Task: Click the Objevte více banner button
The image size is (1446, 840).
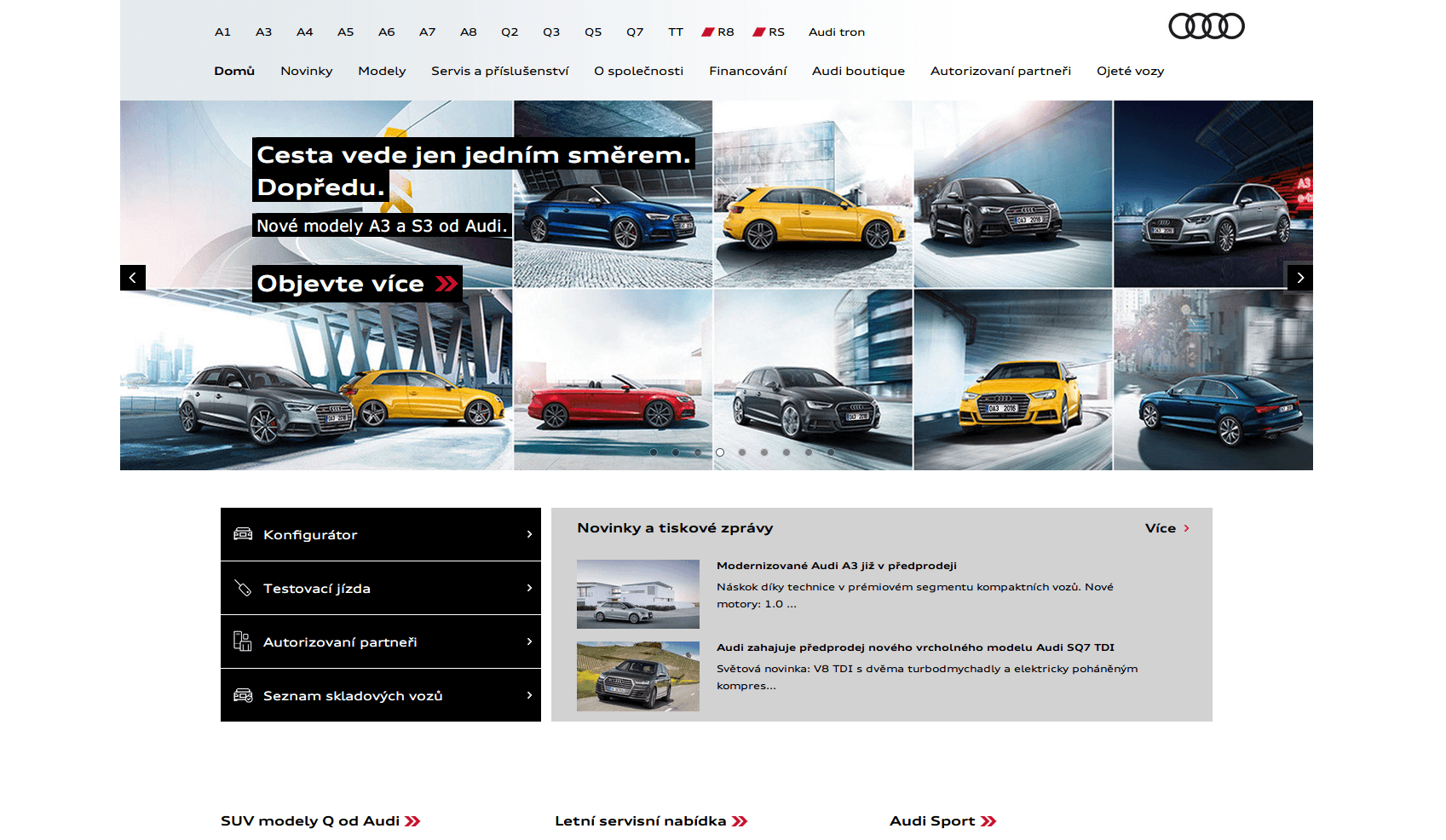Action: point(357,284)
